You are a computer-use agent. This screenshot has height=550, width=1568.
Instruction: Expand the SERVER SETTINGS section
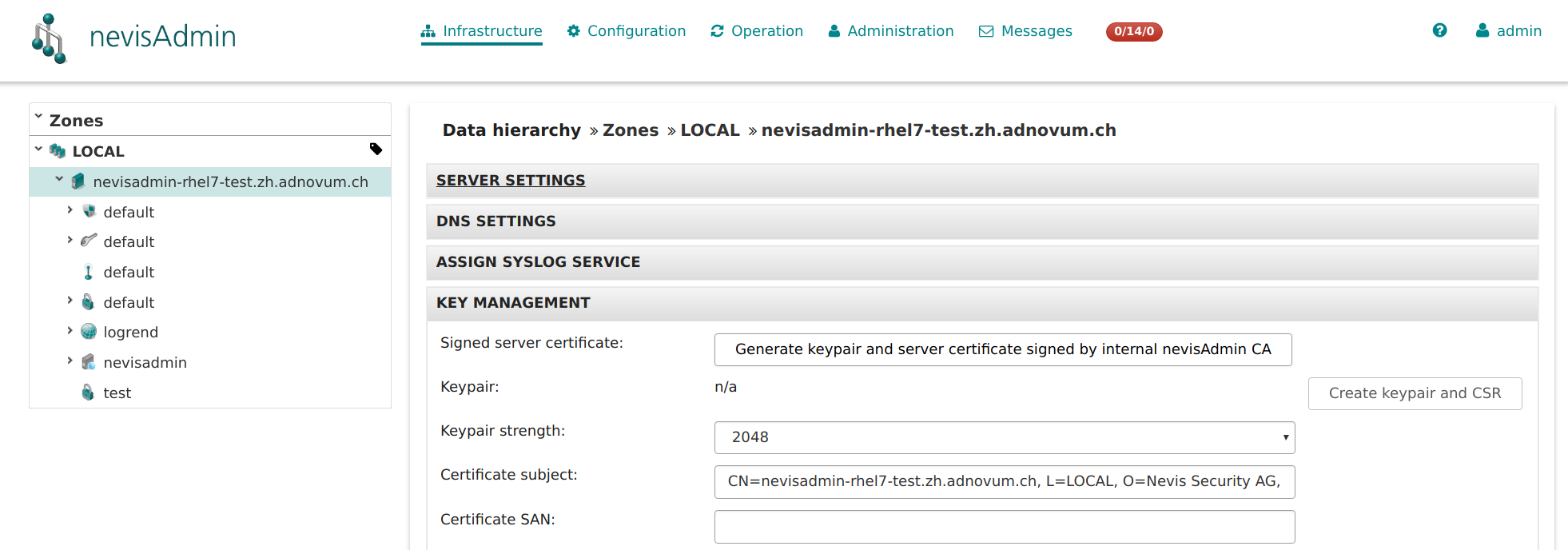tap(982, 181)
